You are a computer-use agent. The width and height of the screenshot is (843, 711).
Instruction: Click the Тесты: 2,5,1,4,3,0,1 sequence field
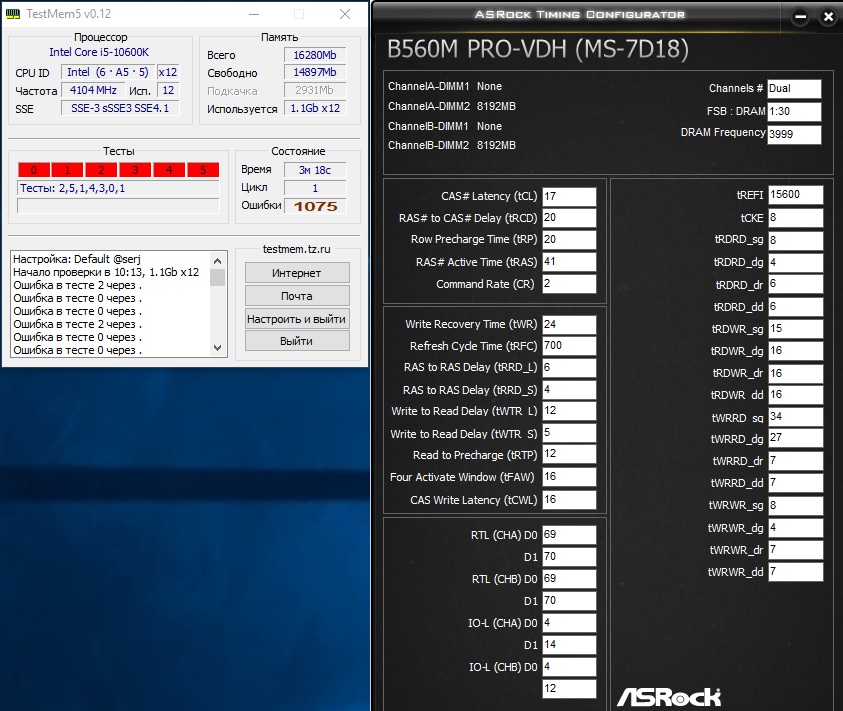pyautogui.click(x=118, y=188)
